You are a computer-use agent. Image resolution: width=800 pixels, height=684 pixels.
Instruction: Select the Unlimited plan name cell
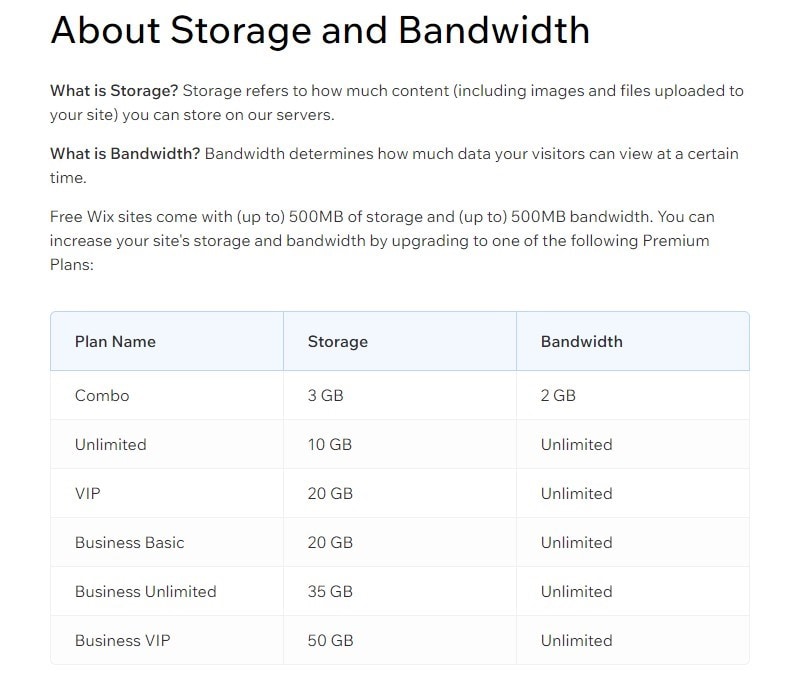click(x=110, y=444)
